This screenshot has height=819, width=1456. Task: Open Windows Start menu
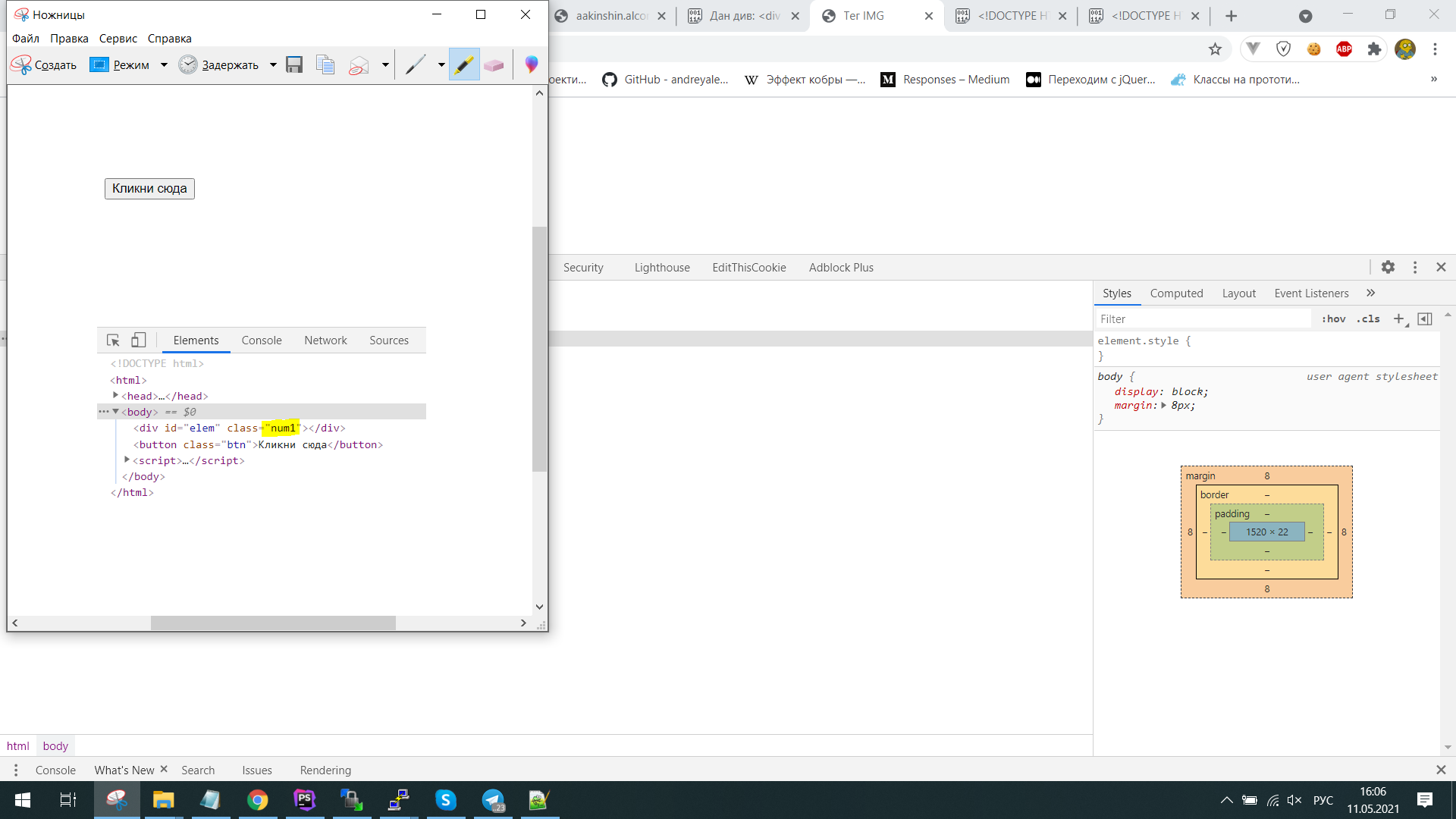pyautogui.click(x=23, y=800)
